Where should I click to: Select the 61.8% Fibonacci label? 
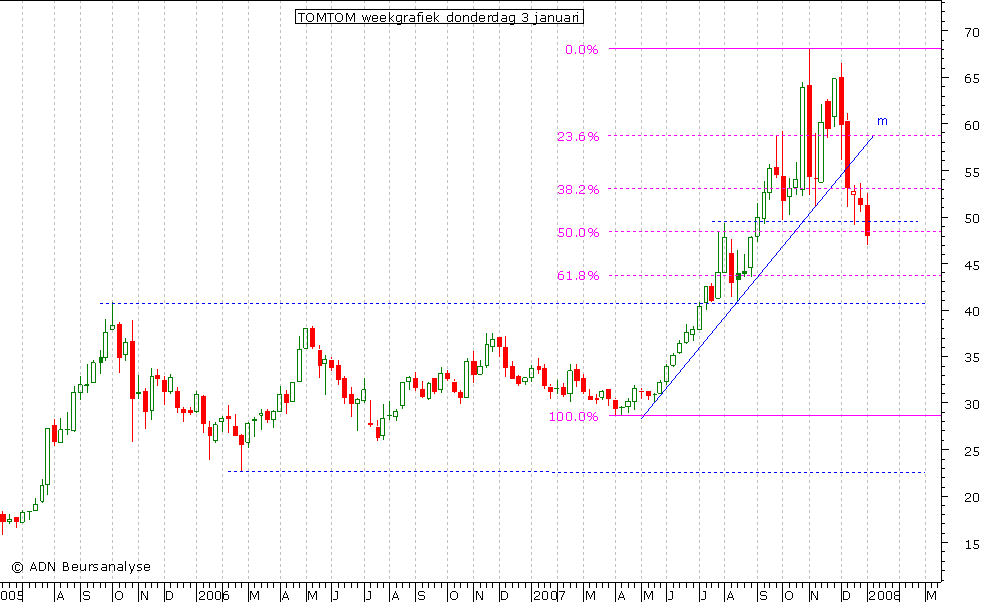pyautogui.click(x=578, y=276)
